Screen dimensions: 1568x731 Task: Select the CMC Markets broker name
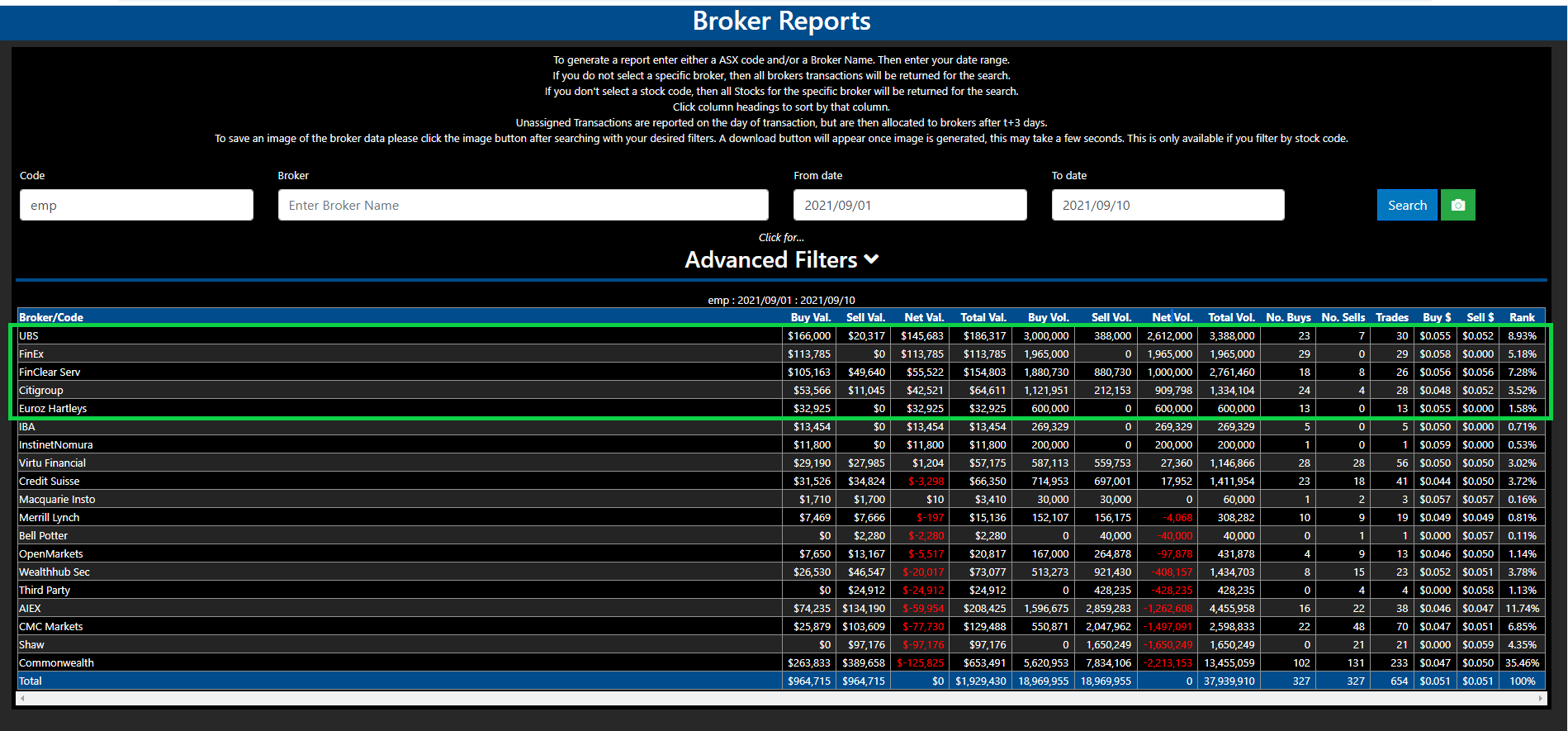click(51, 626)
